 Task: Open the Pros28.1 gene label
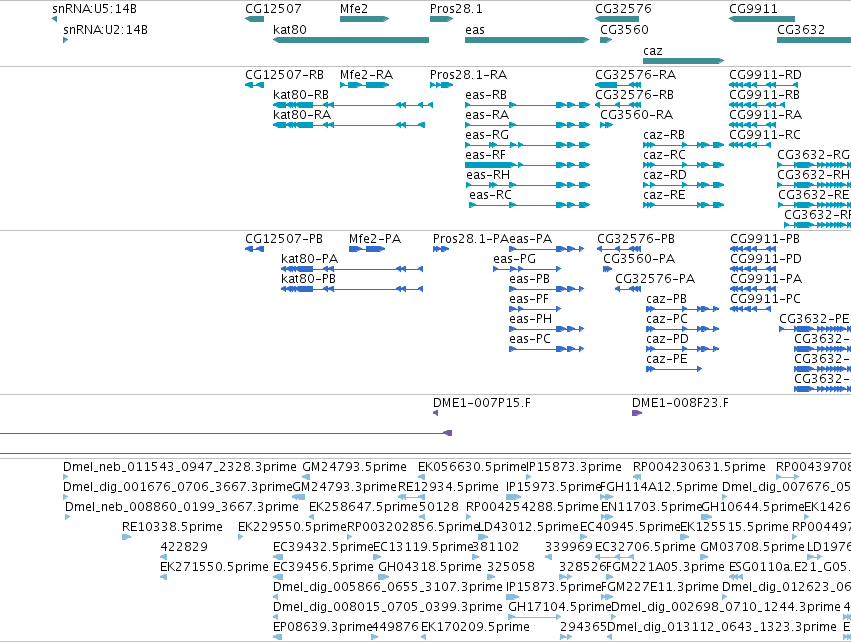click(x=456, y=9)
